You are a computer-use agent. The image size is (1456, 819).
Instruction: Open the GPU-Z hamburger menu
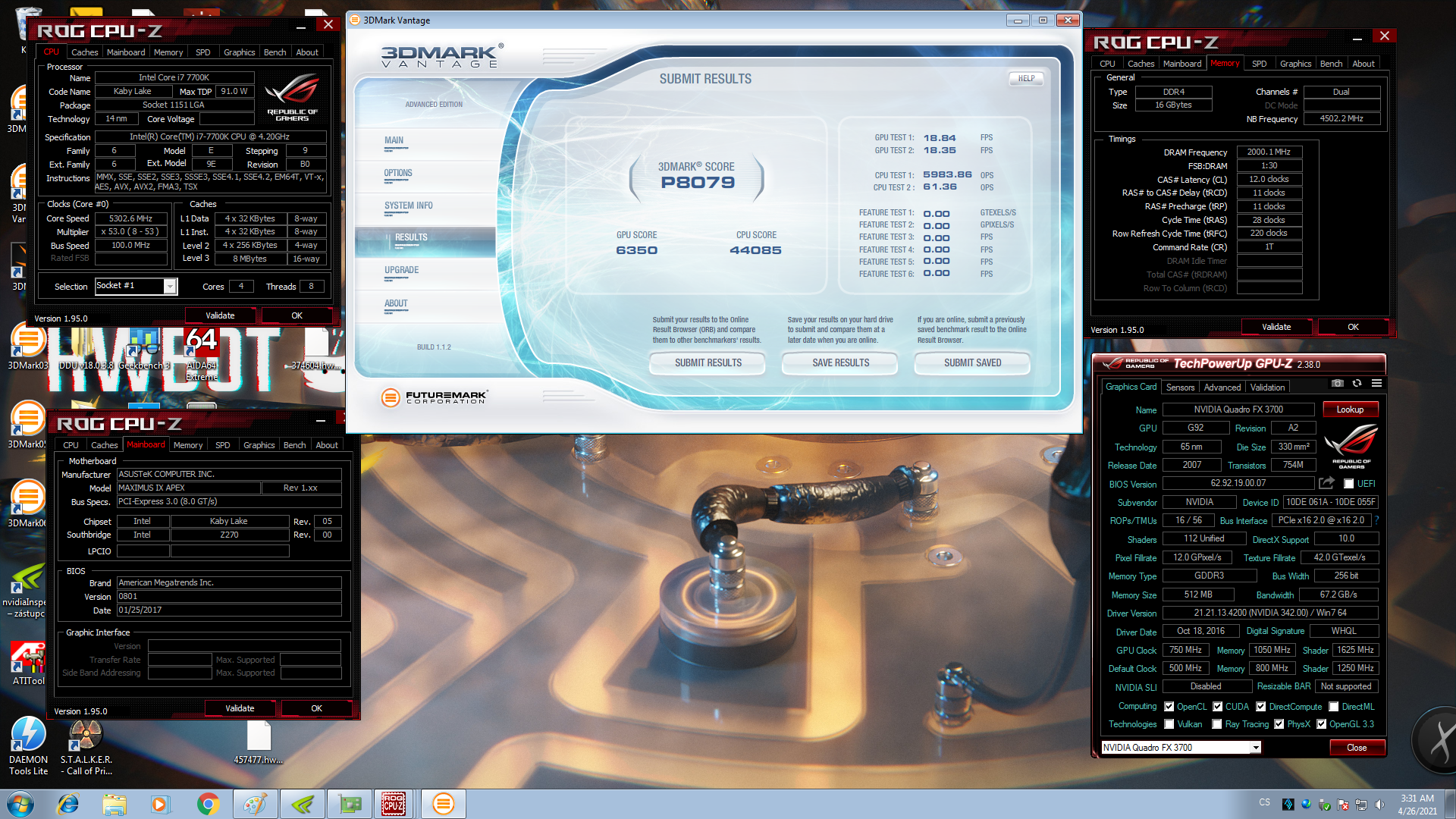click(1376, 384)
